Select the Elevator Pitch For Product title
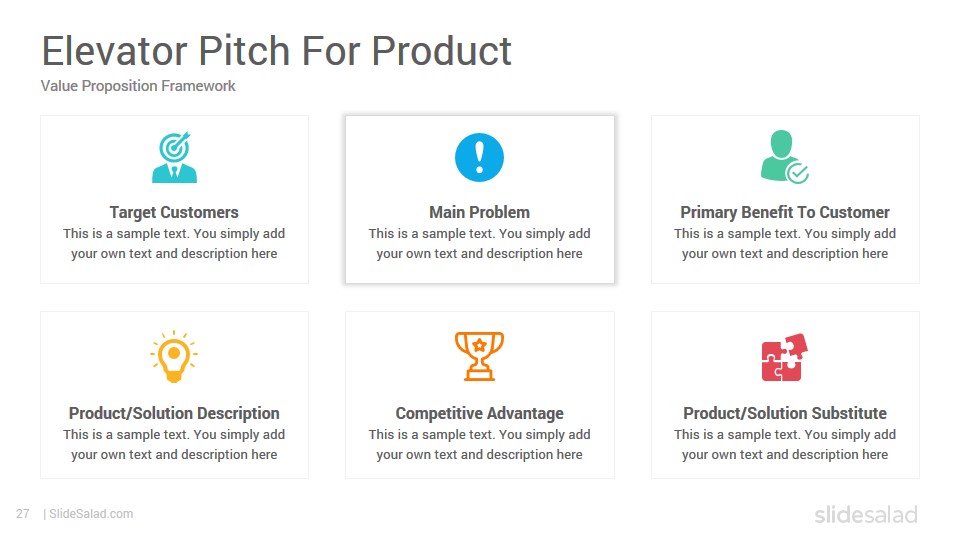Screen dimensions: 960x540 tap(276, 50)
